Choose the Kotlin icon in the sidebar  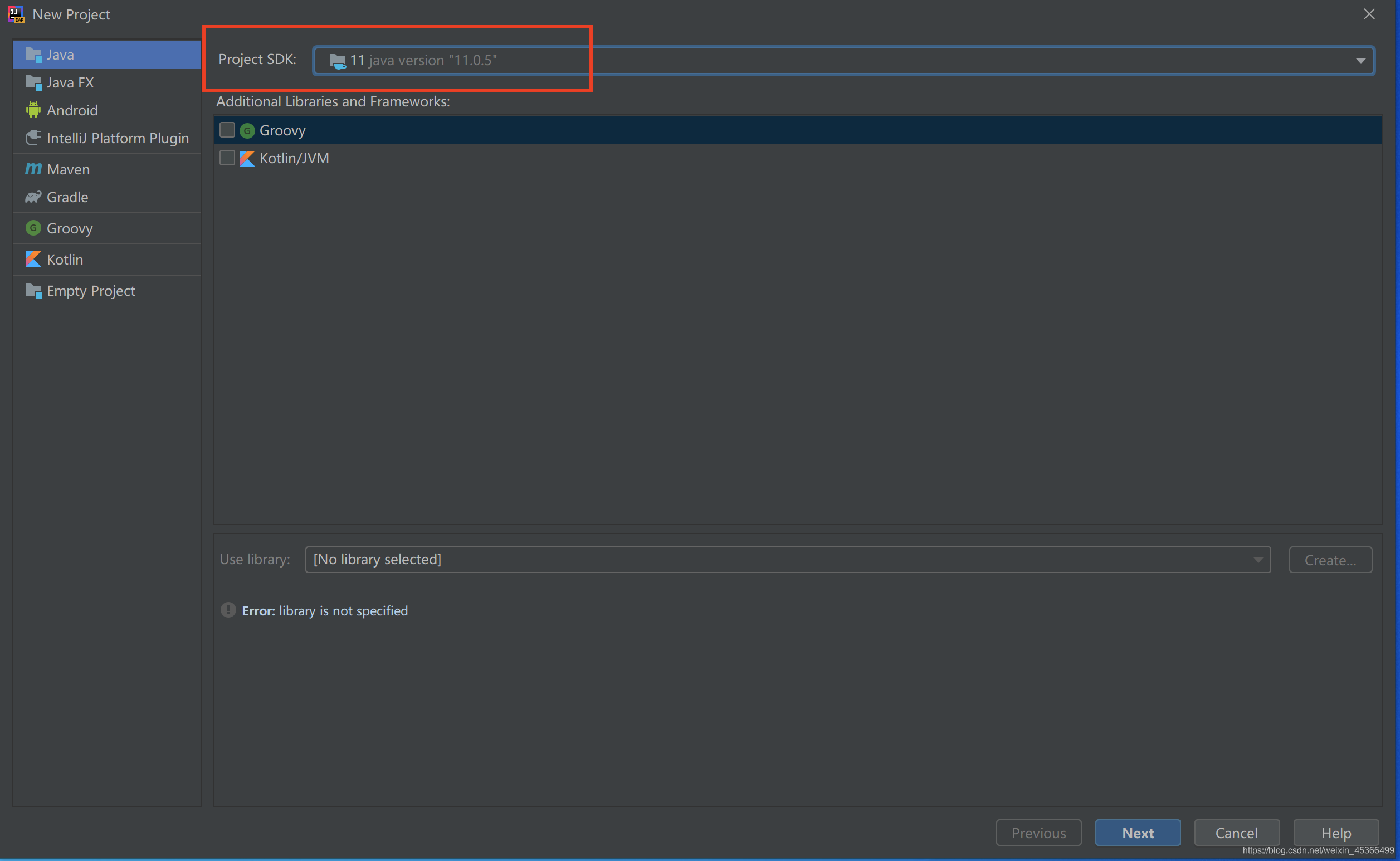(x=33, y=260)
